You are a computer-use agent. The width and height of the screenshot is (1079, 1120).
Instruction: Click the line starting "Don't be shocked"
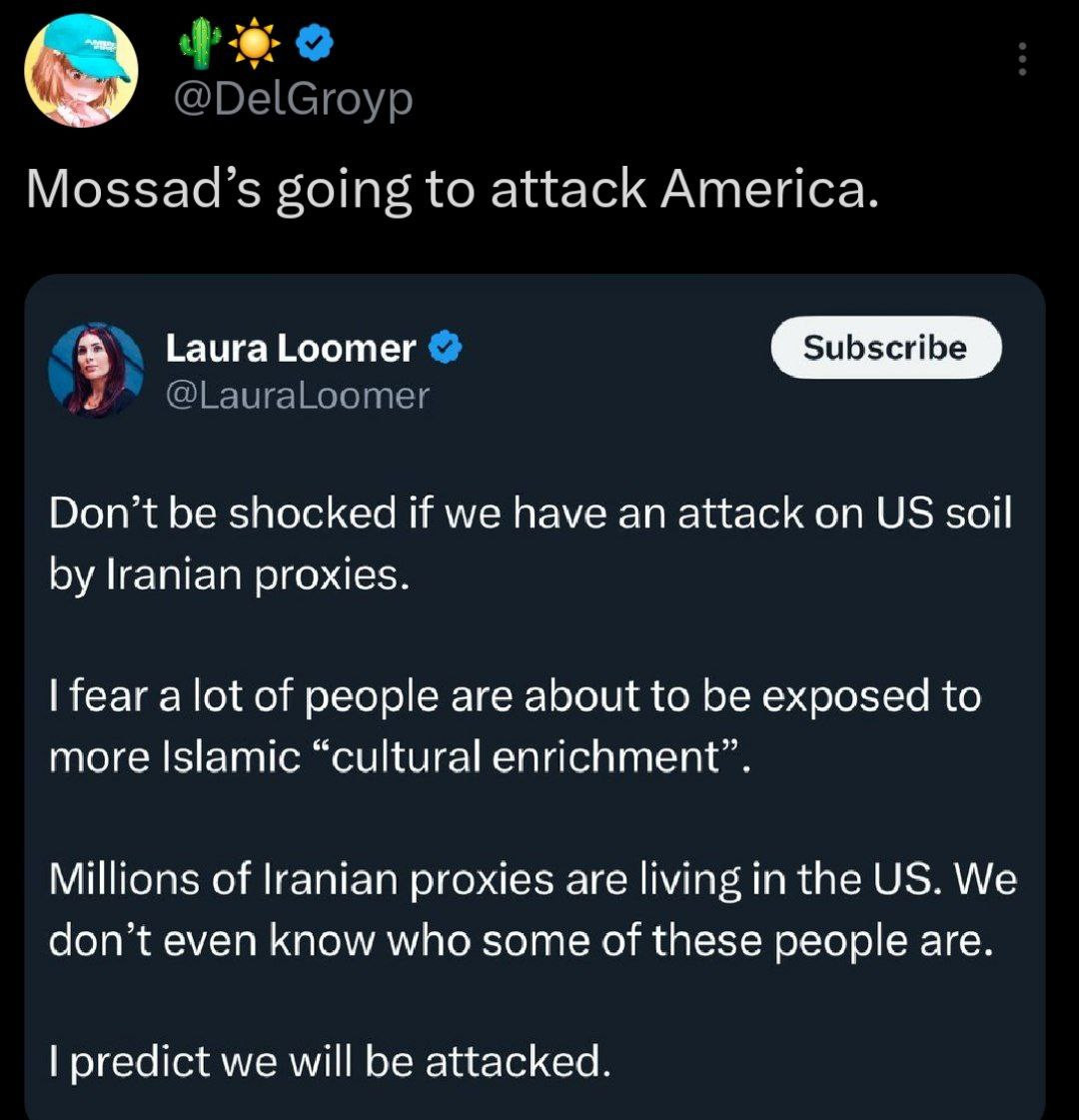click(531, 514)
